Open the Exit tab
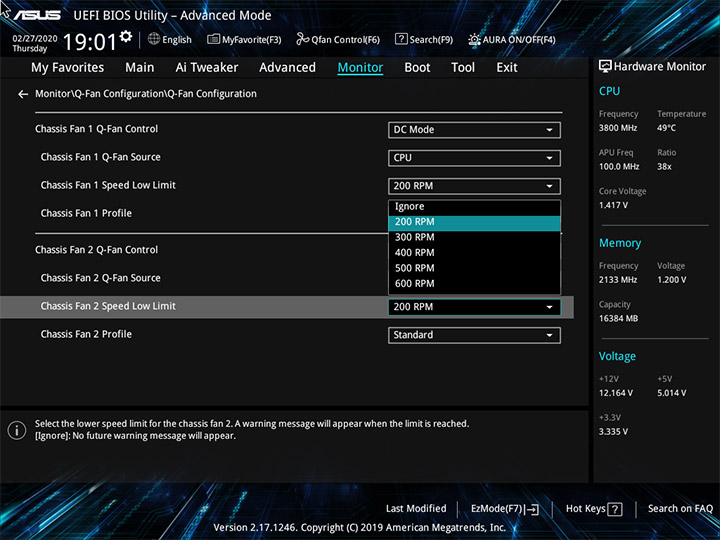This screenshot has height=540, width=720. [x=507, y=68]
